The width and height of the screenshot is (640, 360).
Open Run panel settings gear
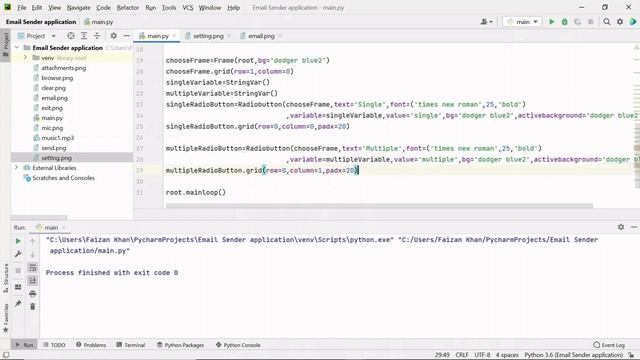(x=621, y=227)
